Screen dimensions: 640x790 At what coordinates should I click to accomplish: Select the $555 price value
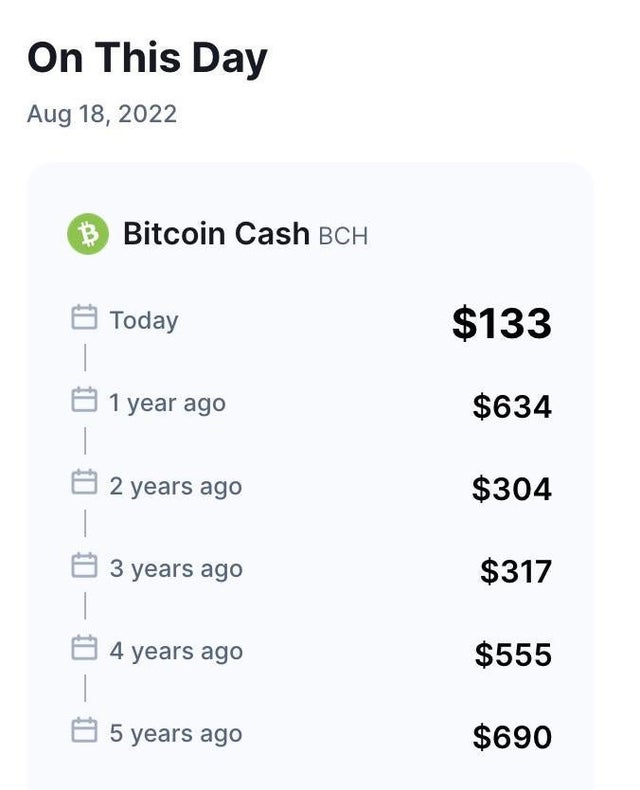click(513, 654)
